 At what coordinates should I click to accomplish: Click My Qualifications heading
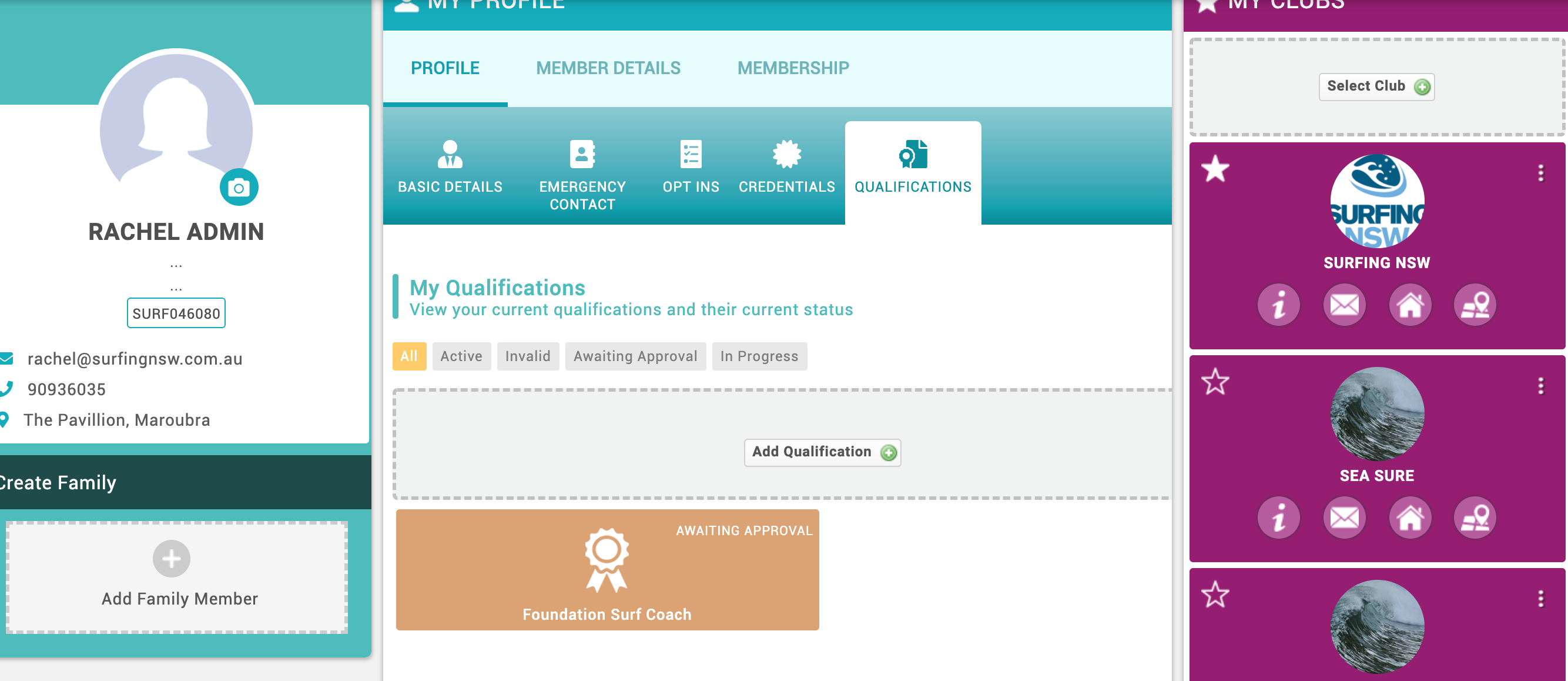coord(497,288)
